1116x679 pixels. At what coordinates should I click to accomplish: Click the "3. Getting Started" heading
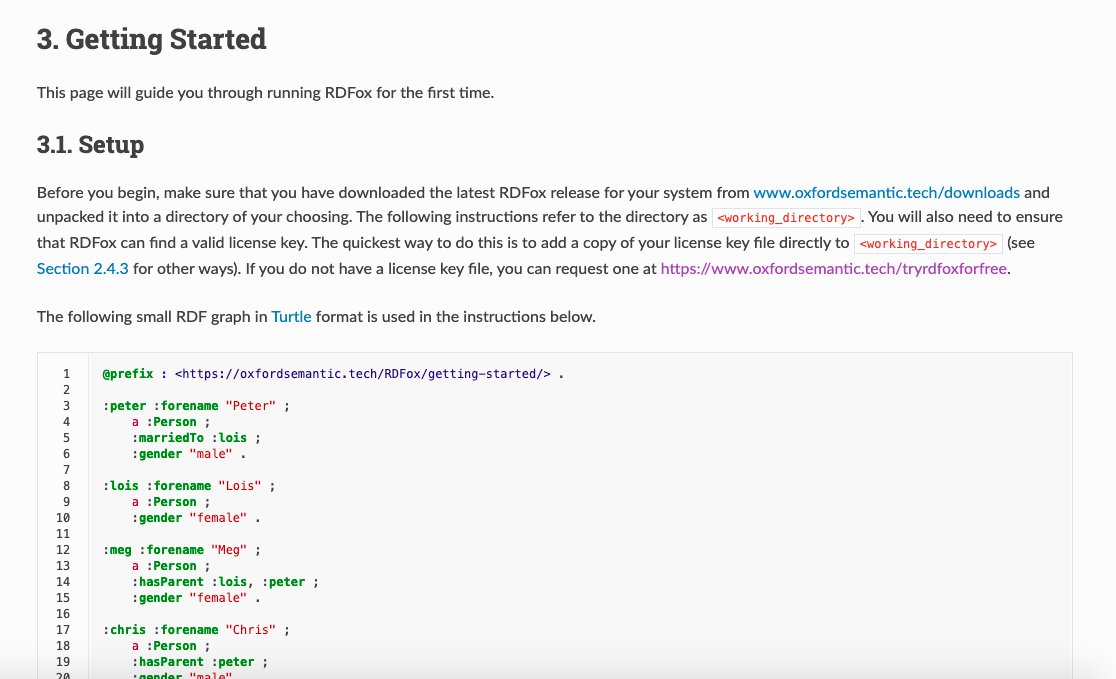[151, 39]
